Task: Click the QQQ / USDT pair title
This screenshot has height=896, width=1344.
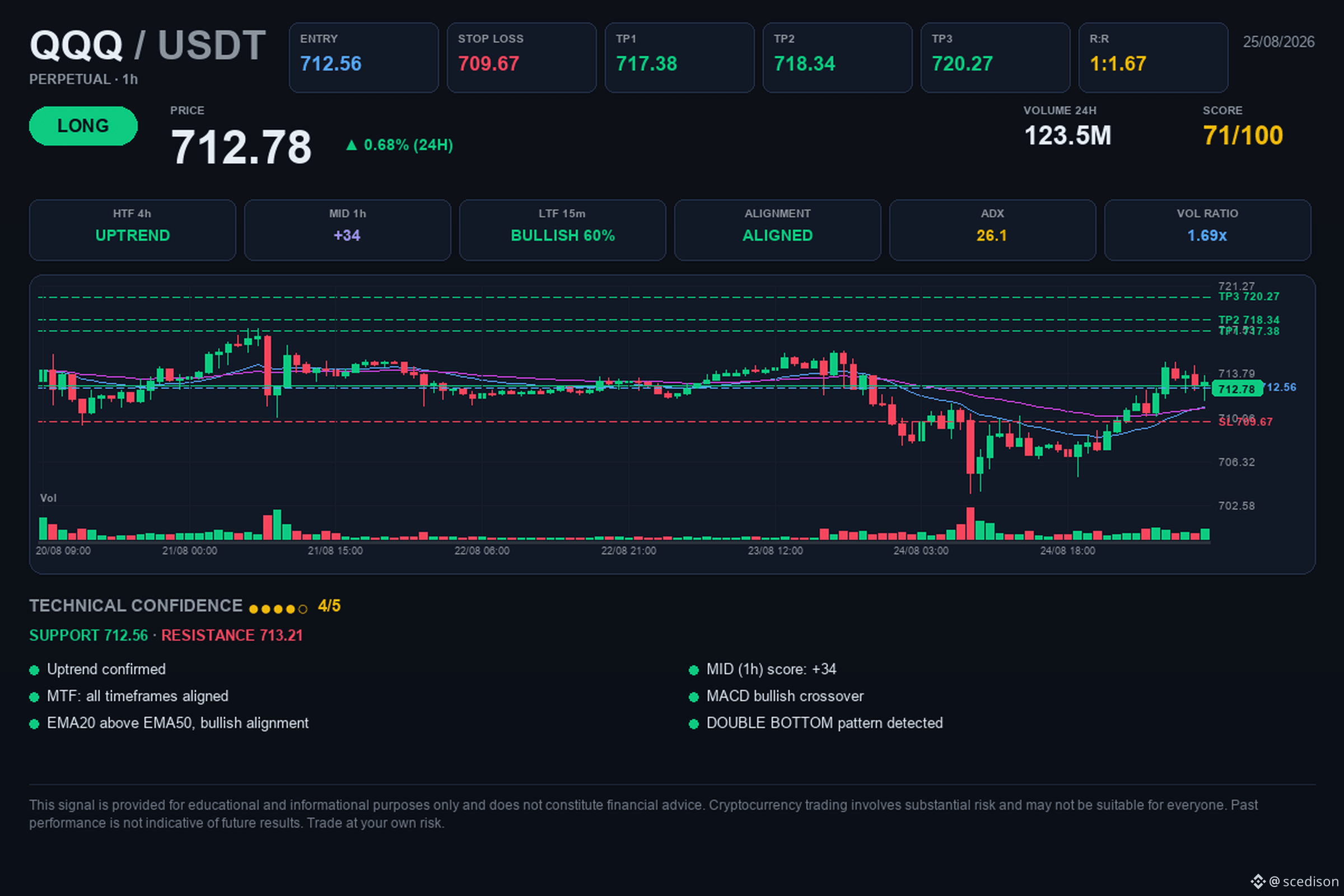Action: 147,45
